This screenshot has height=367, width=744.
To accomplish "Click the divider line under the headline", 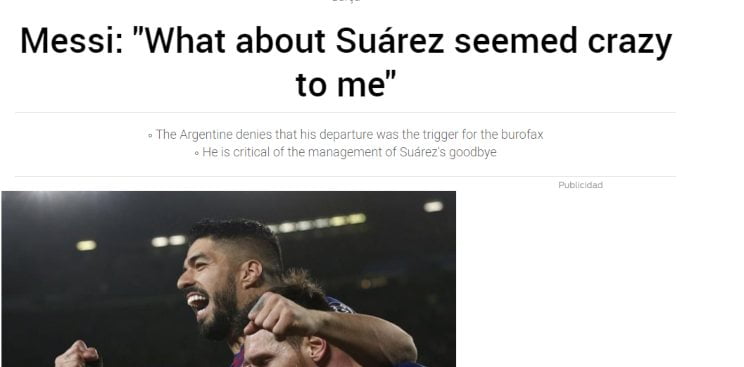I will (x=345, y=113).
